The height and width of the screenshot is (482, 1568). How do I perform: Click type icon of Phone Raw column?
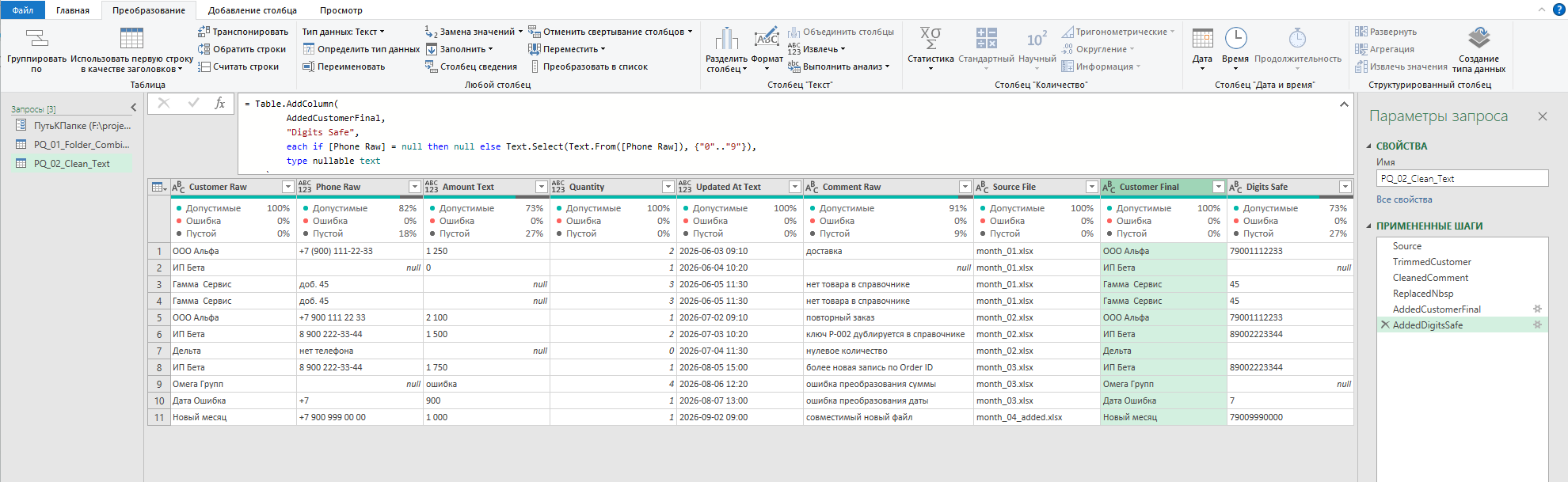coord(305,187)
